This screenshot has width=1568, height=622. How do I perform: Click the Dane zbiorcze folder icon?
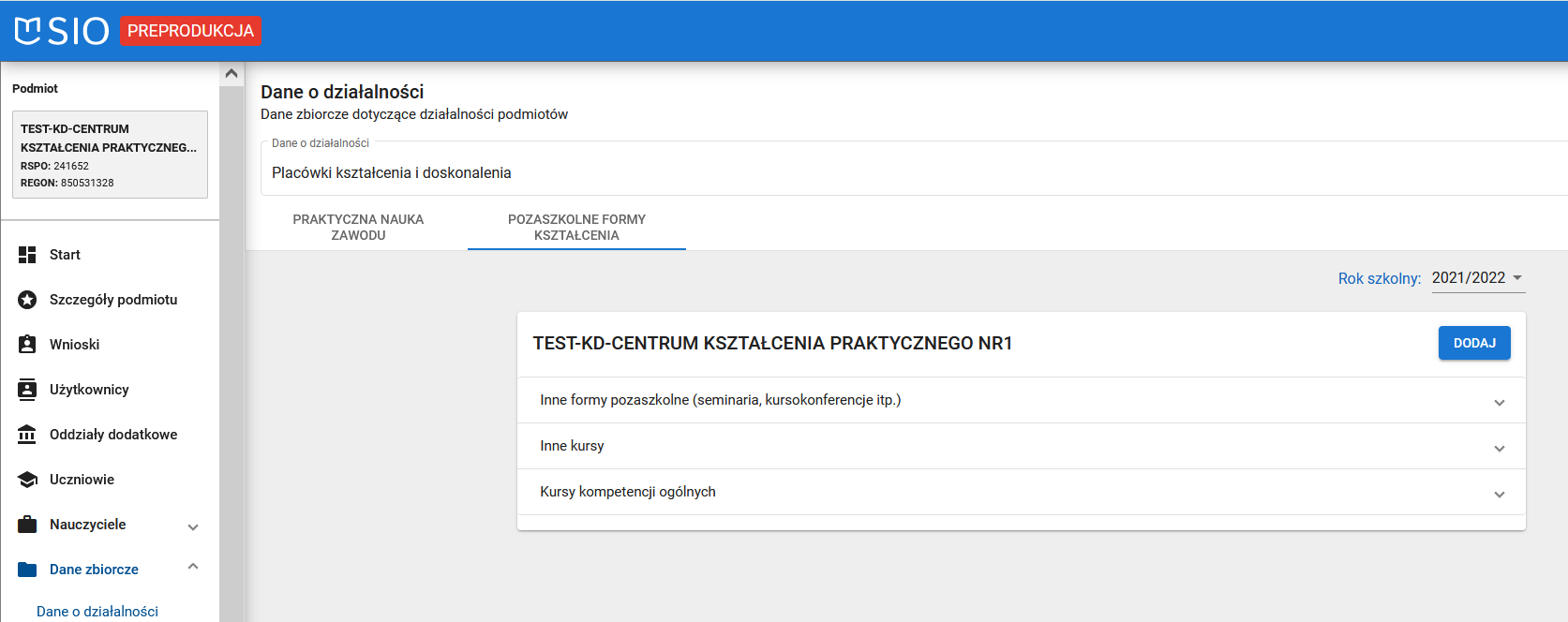27,570
